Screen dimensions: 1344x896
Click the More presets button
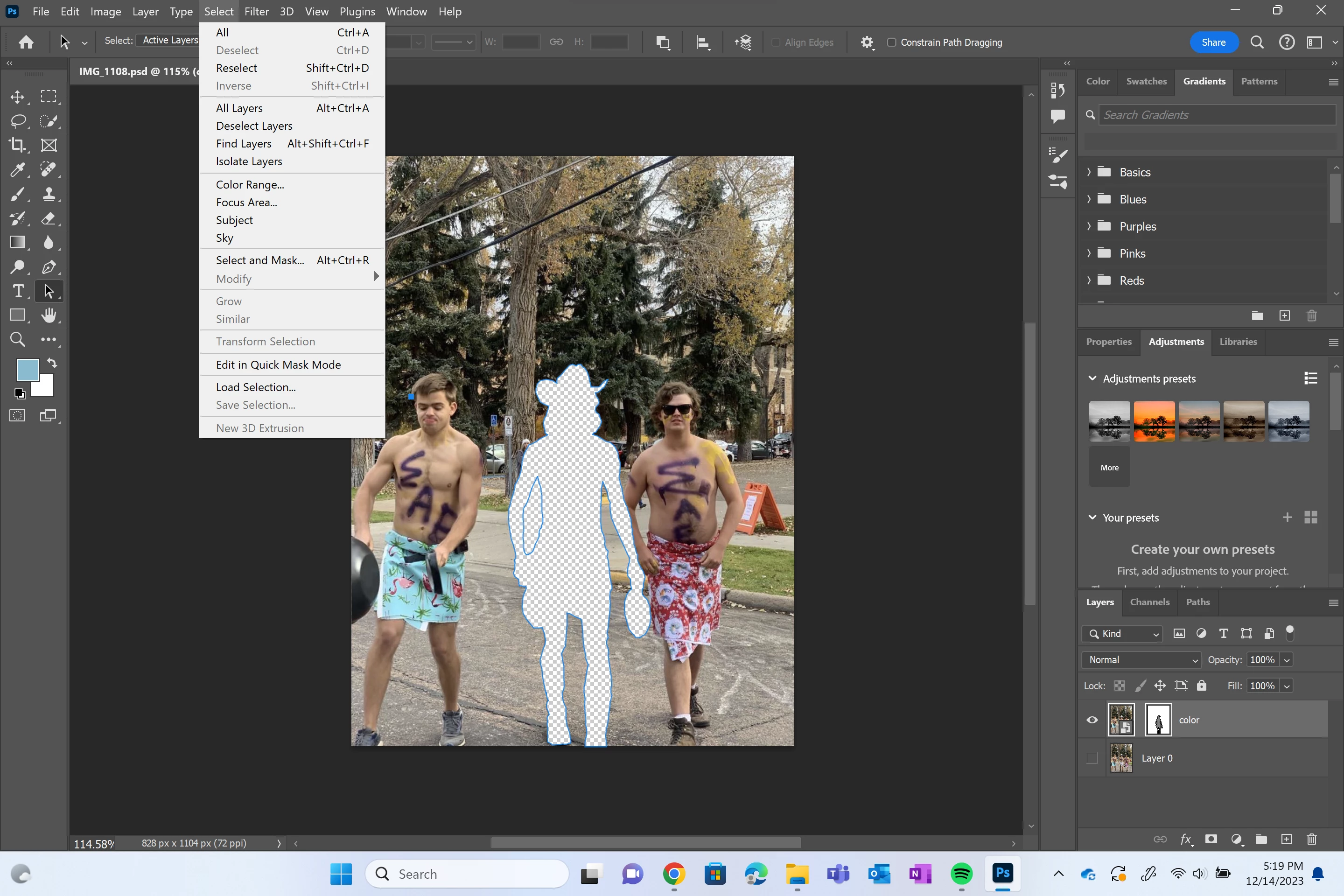tap(1109, 468)
